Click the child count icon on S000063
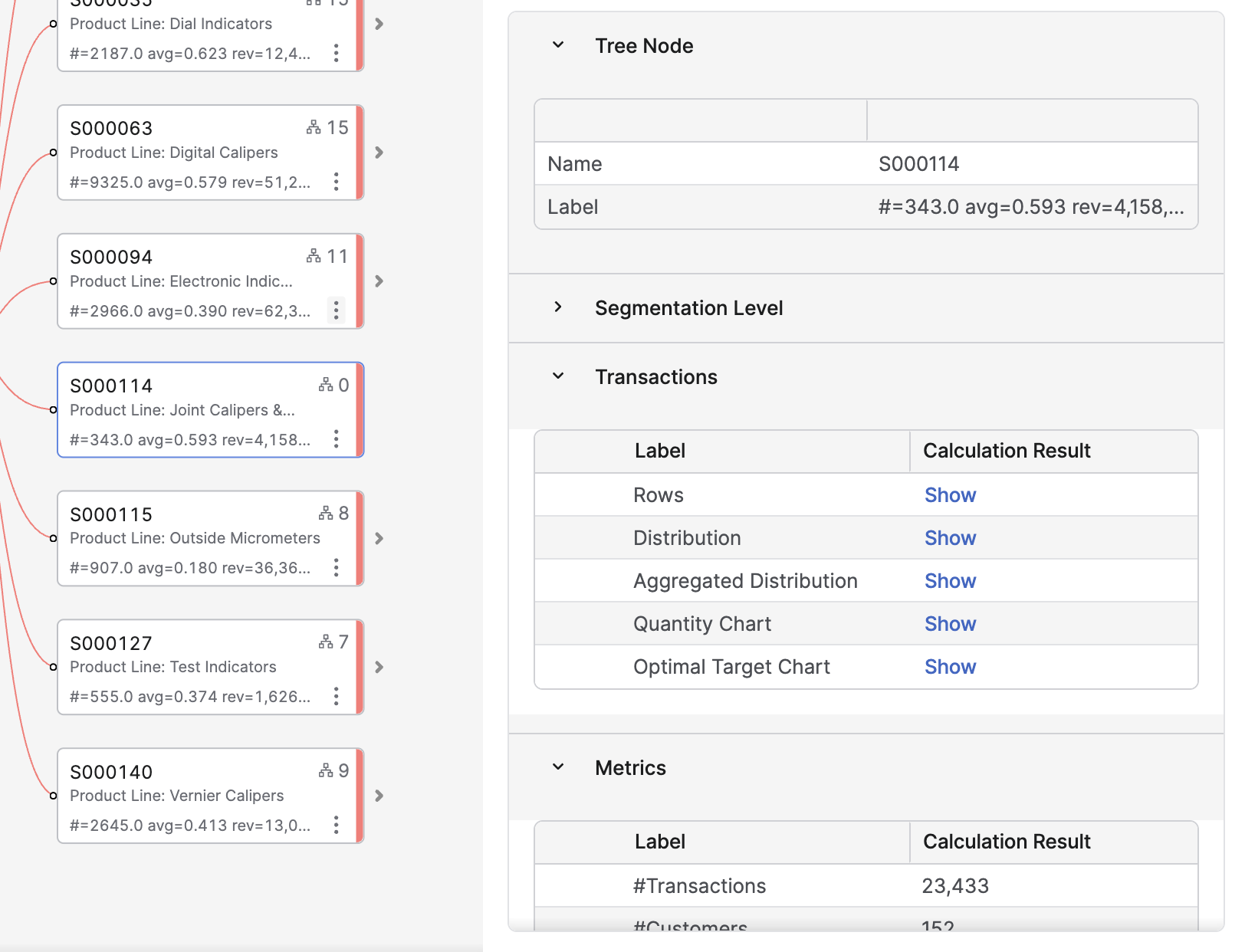The image size is (1245, 952). coord(314,127)
